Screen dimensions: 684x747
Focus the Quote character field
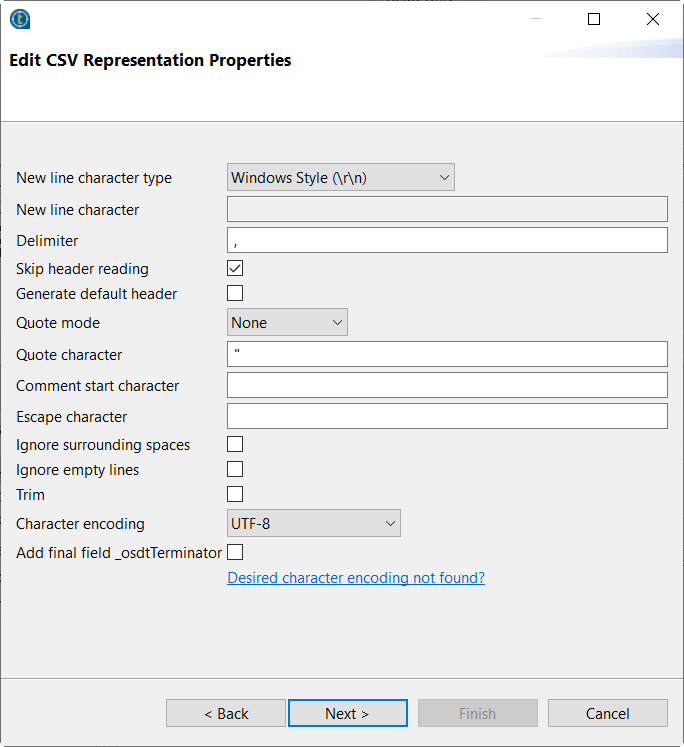tap(447, 354)
